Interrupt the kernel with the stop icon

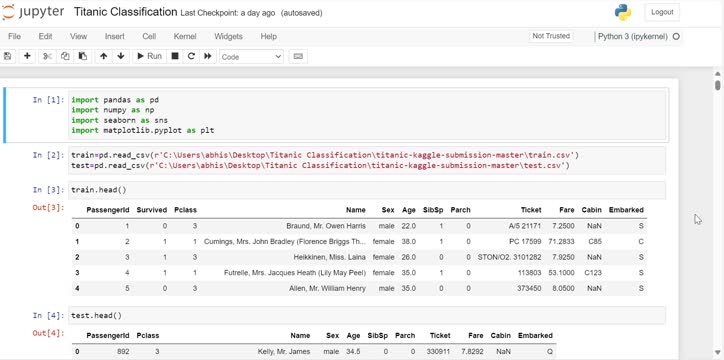point(175,56)
